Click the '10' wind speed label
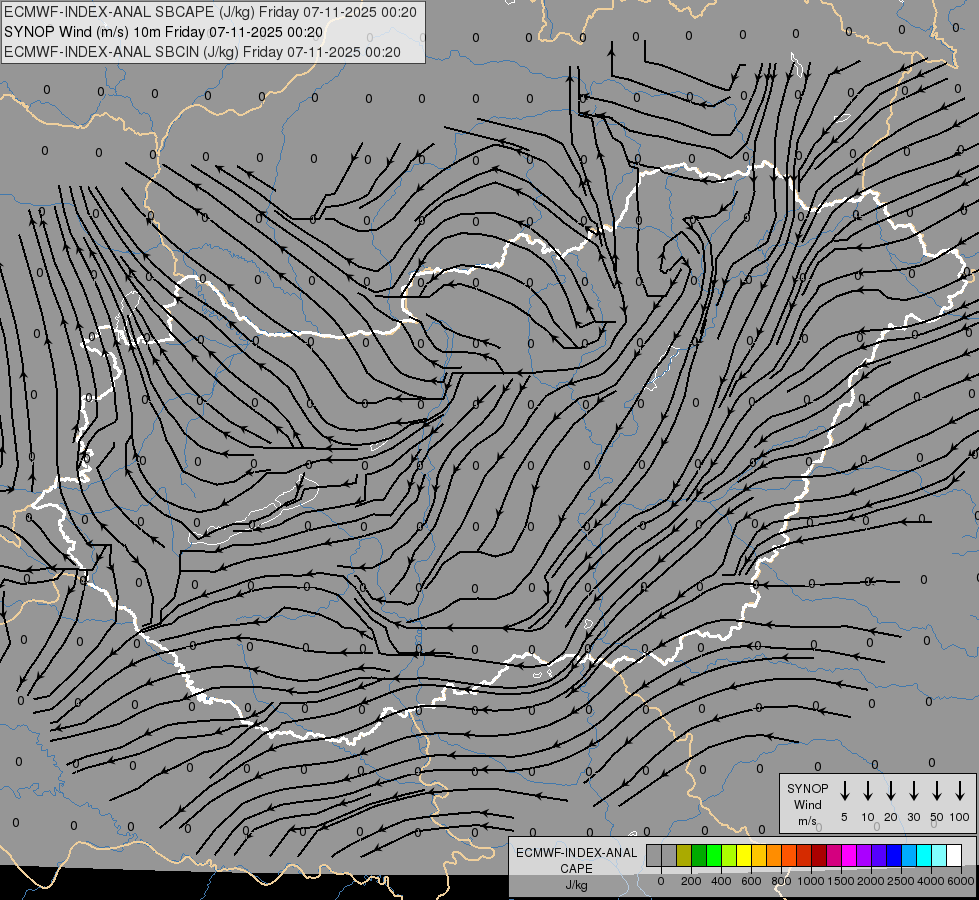 coord(868,817)
